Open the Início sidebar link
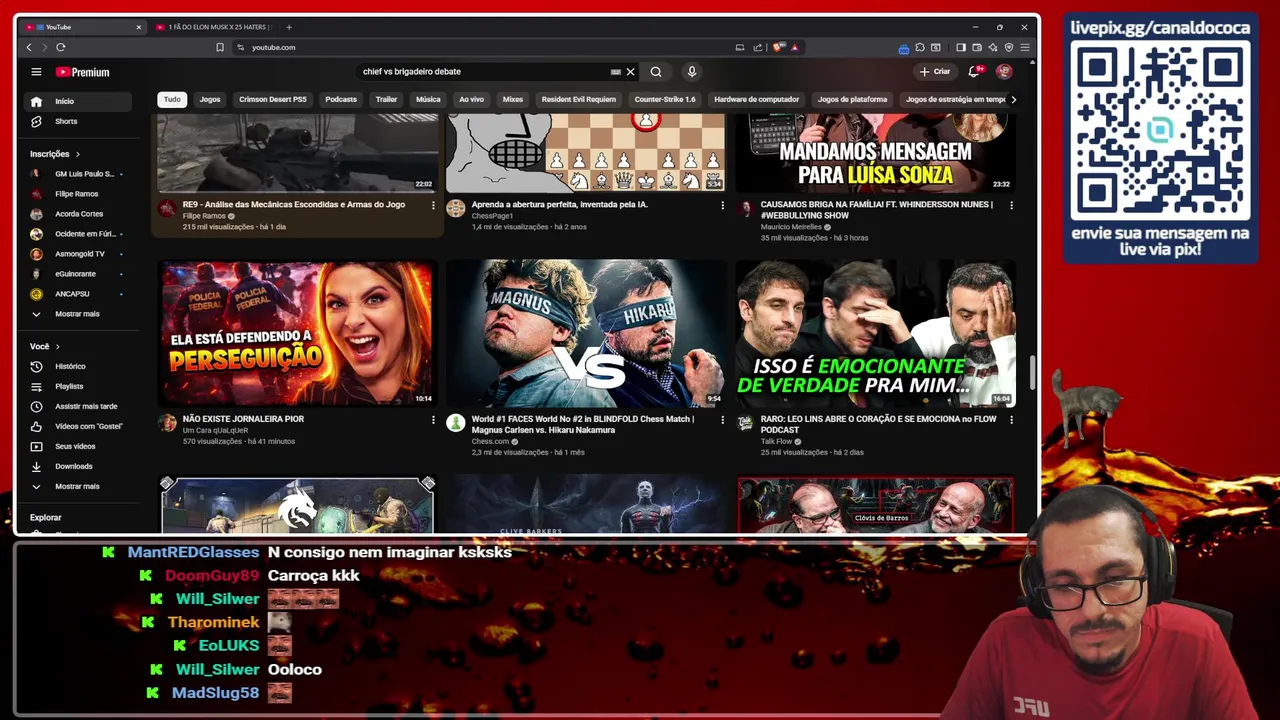 77,101
